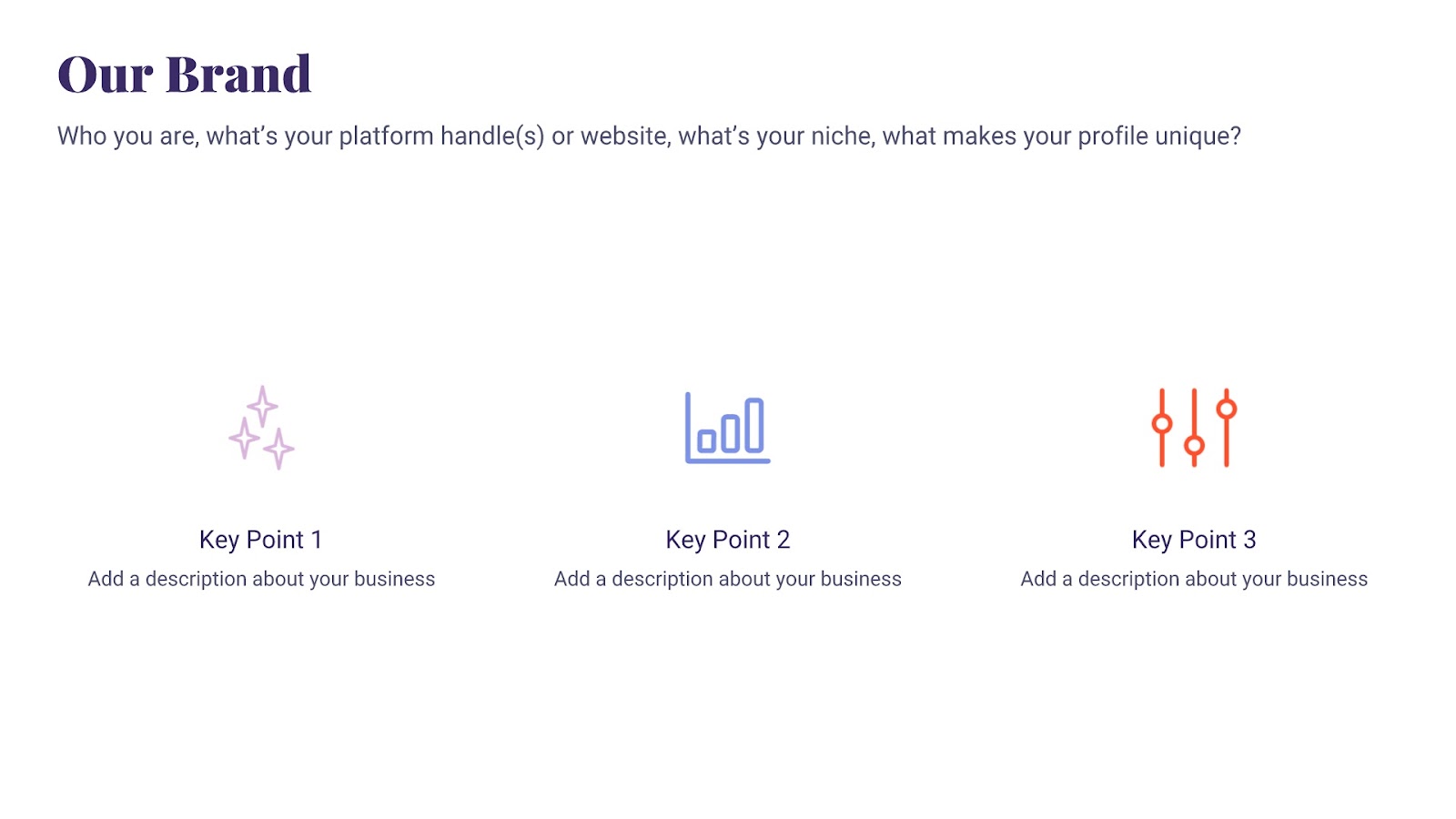Select the blue bar chart icon
Screen dimensions: 1456x819
727,428
